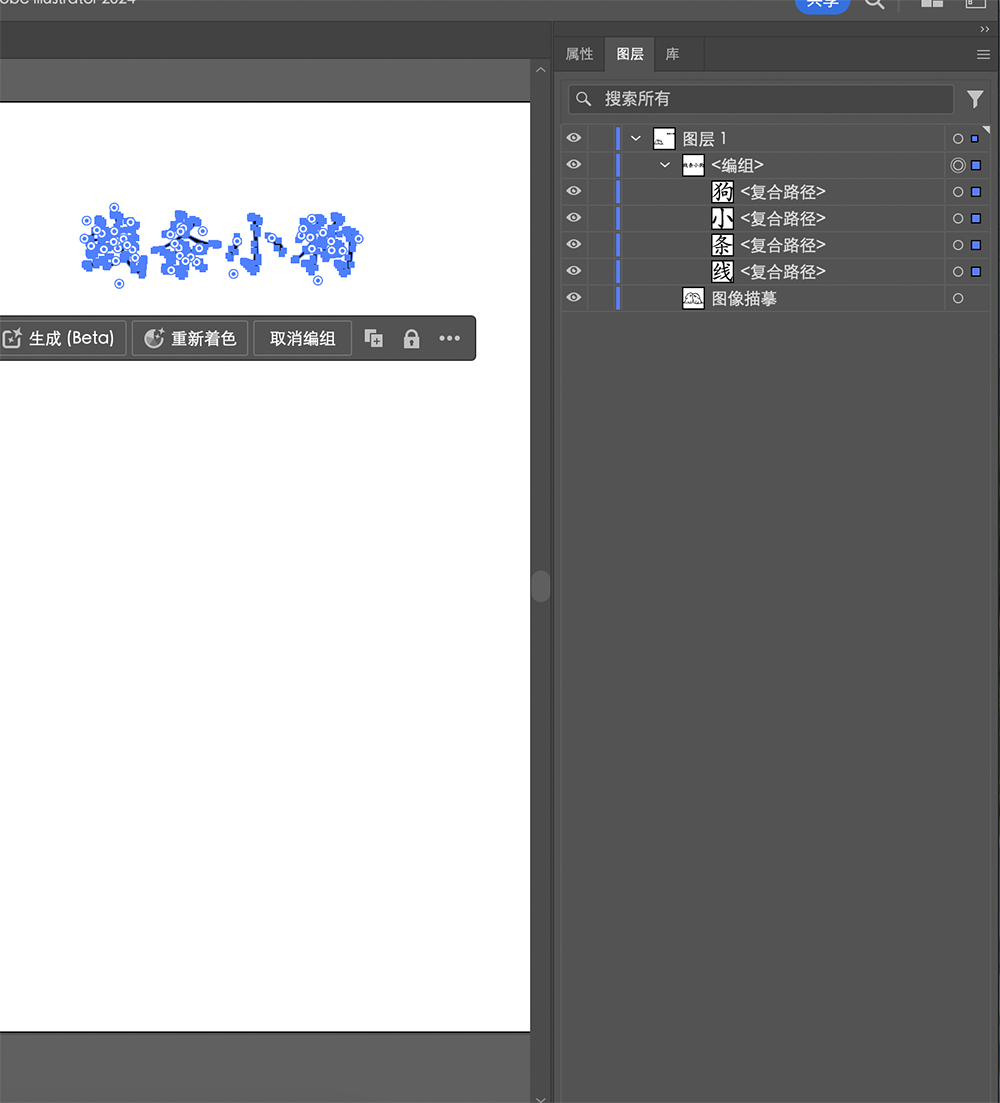Hide the 图层 1 layer with its eye icon
1000x1103 pixels.
[574, 138]
